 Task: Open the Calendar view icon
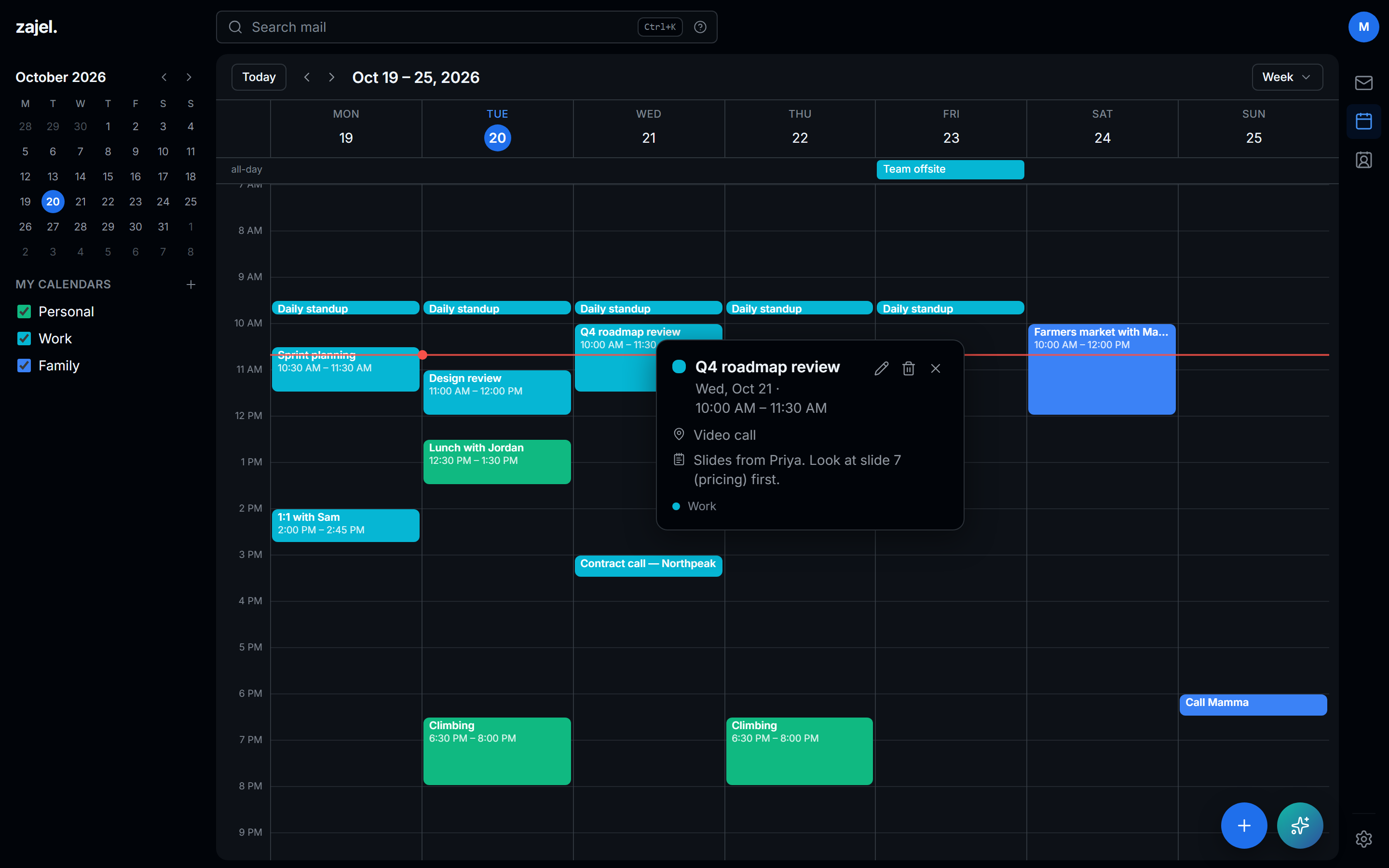pyautogui.click(x=1363, y=121)
